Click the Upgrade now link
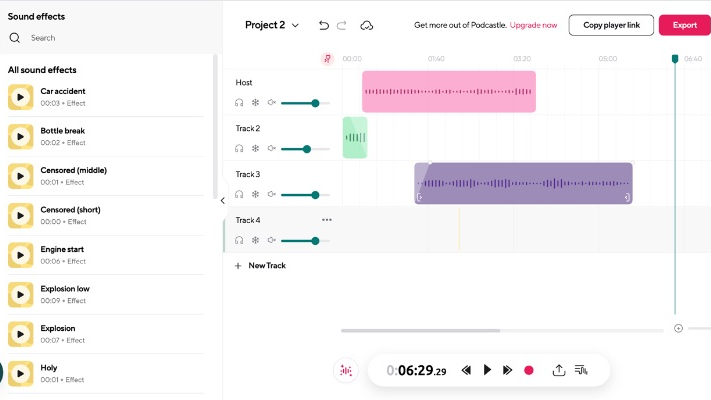The height and width of the screenshot is (400, 711). click(533, 25)
